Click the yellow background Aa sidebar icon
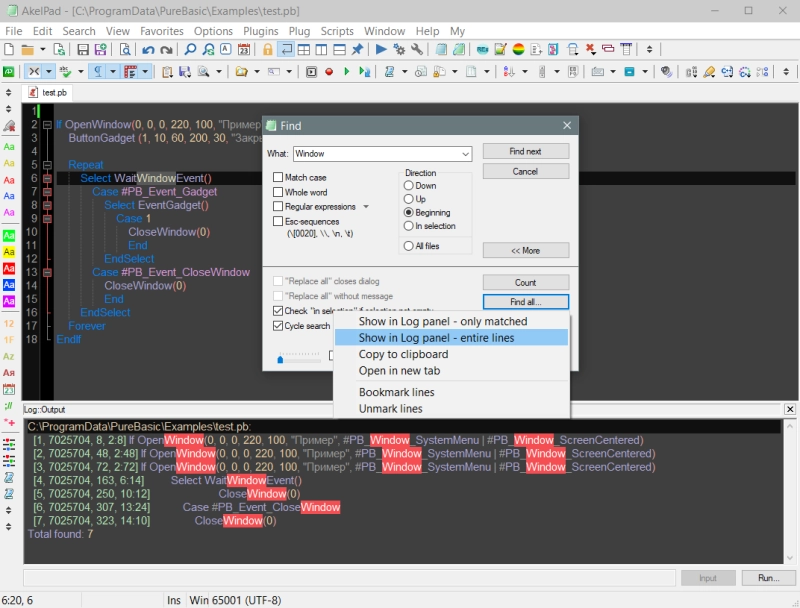800x608 pixels. click(x=9, y=252)
